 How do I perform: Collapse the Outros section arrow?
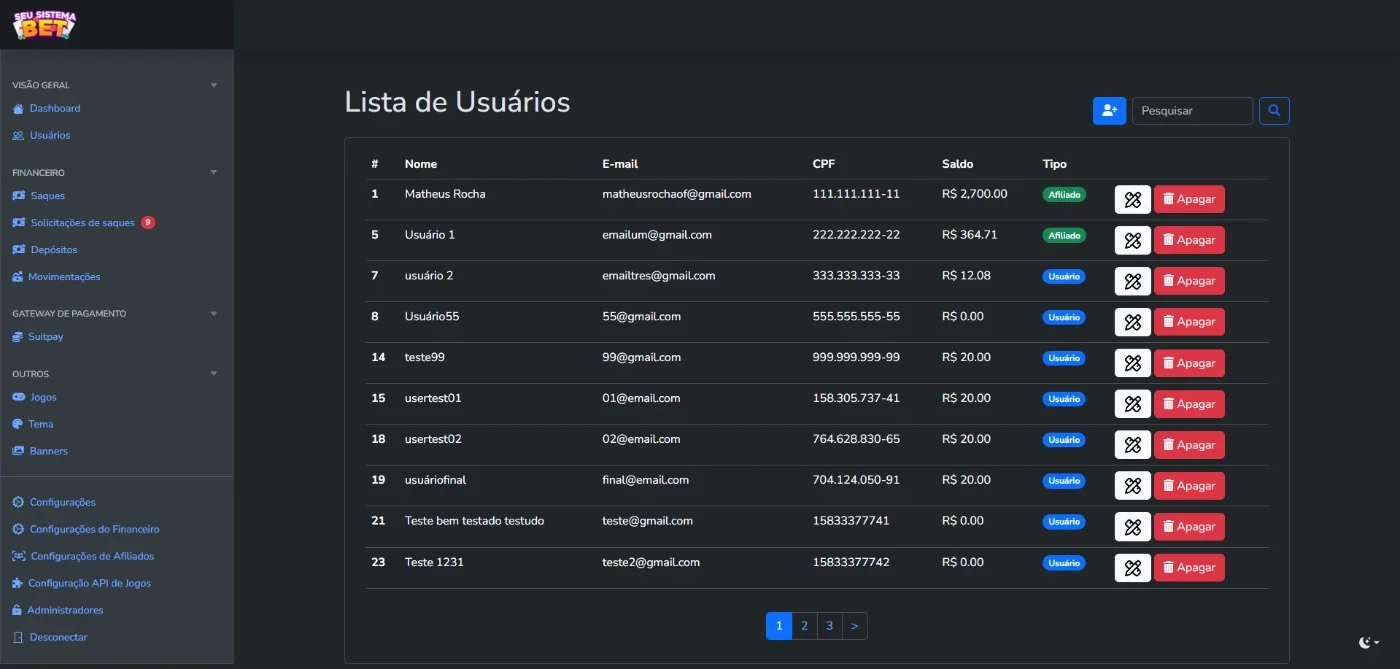click(x=213, y=373)
